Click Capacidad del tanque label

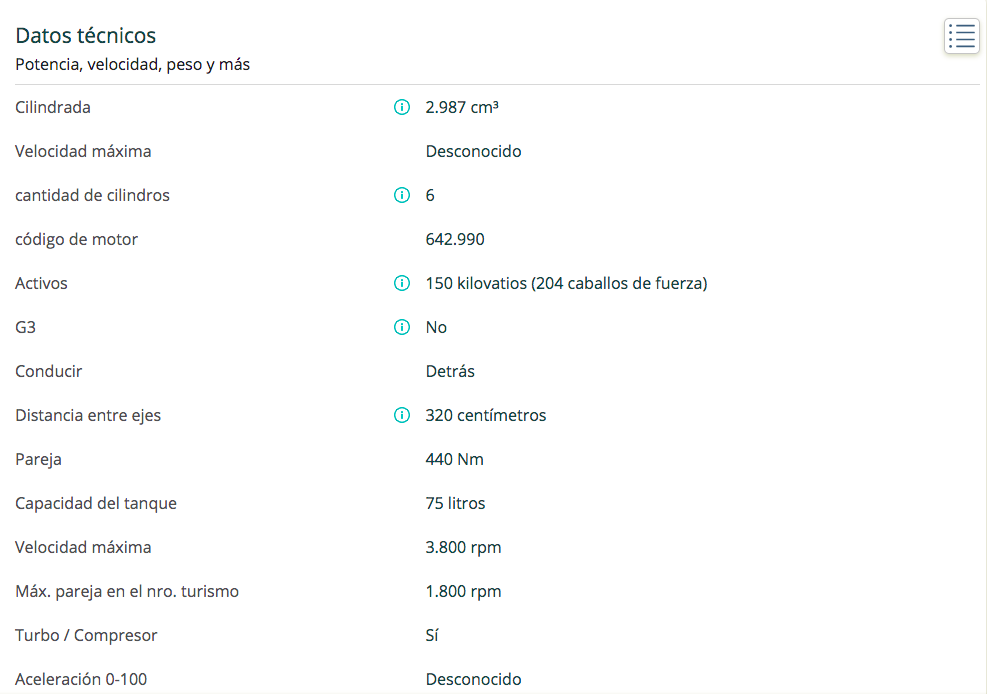click(96, 504)
